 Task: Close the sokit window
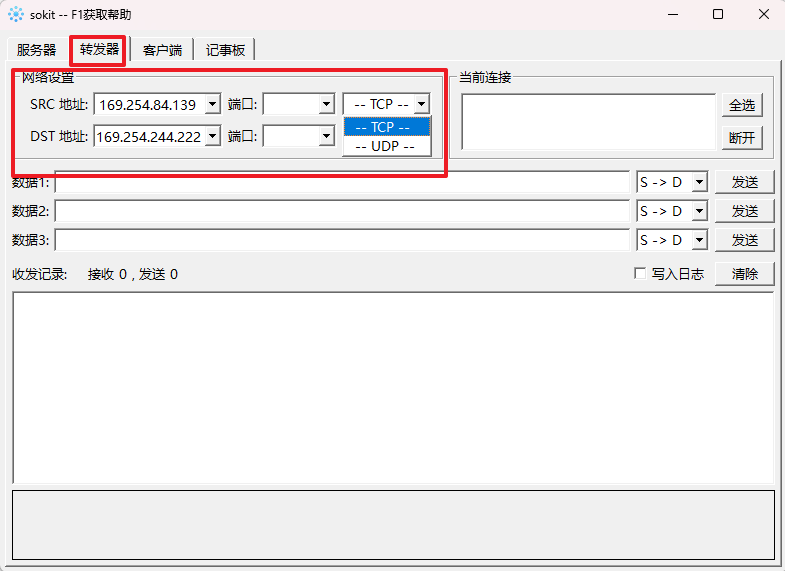[763, 14]
